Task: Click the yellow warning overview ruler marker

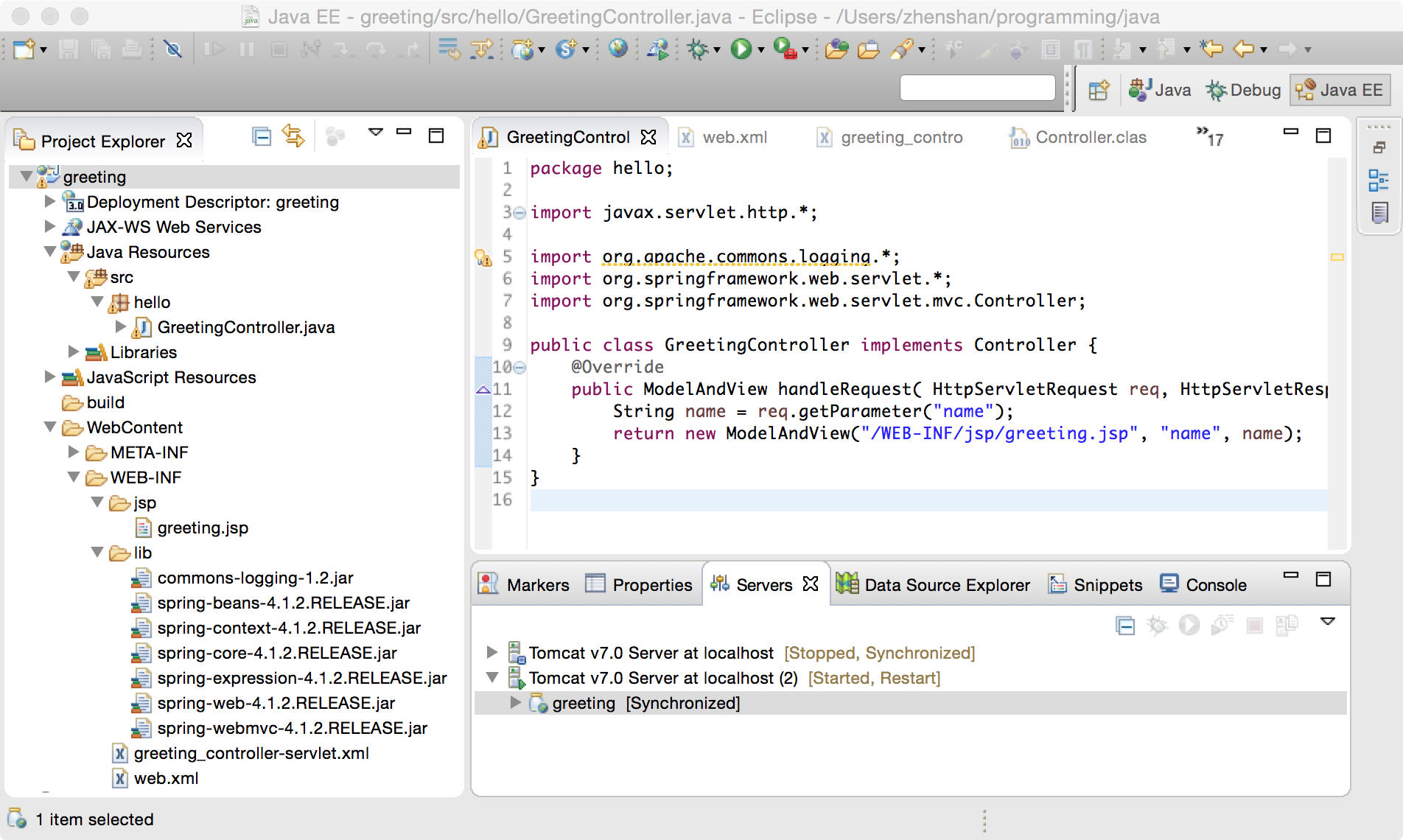Action: point(1337,257)
